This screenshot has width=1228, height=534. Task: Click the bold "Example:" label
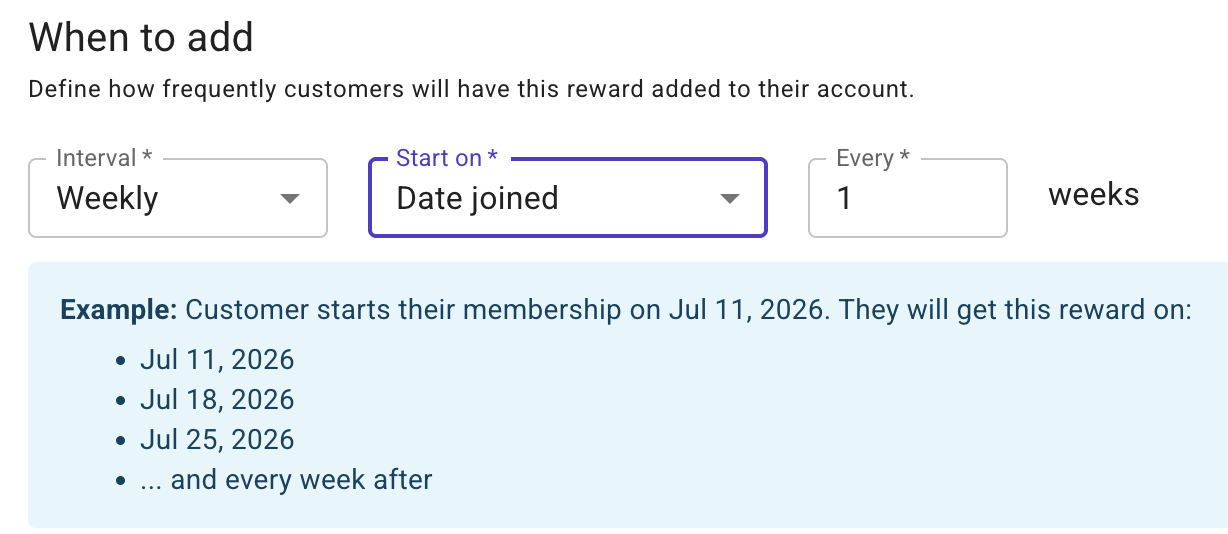coord(119,310)
